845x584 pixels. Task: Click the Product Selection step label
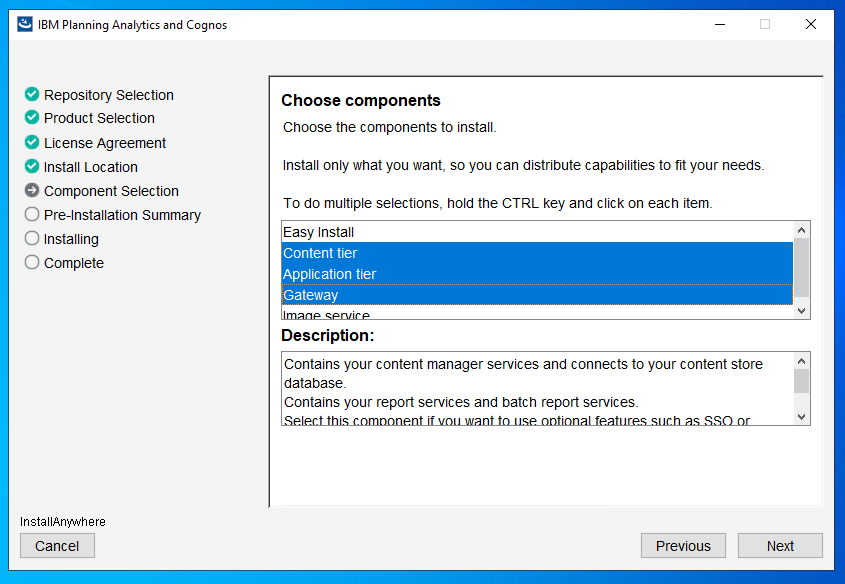[99, 118]
